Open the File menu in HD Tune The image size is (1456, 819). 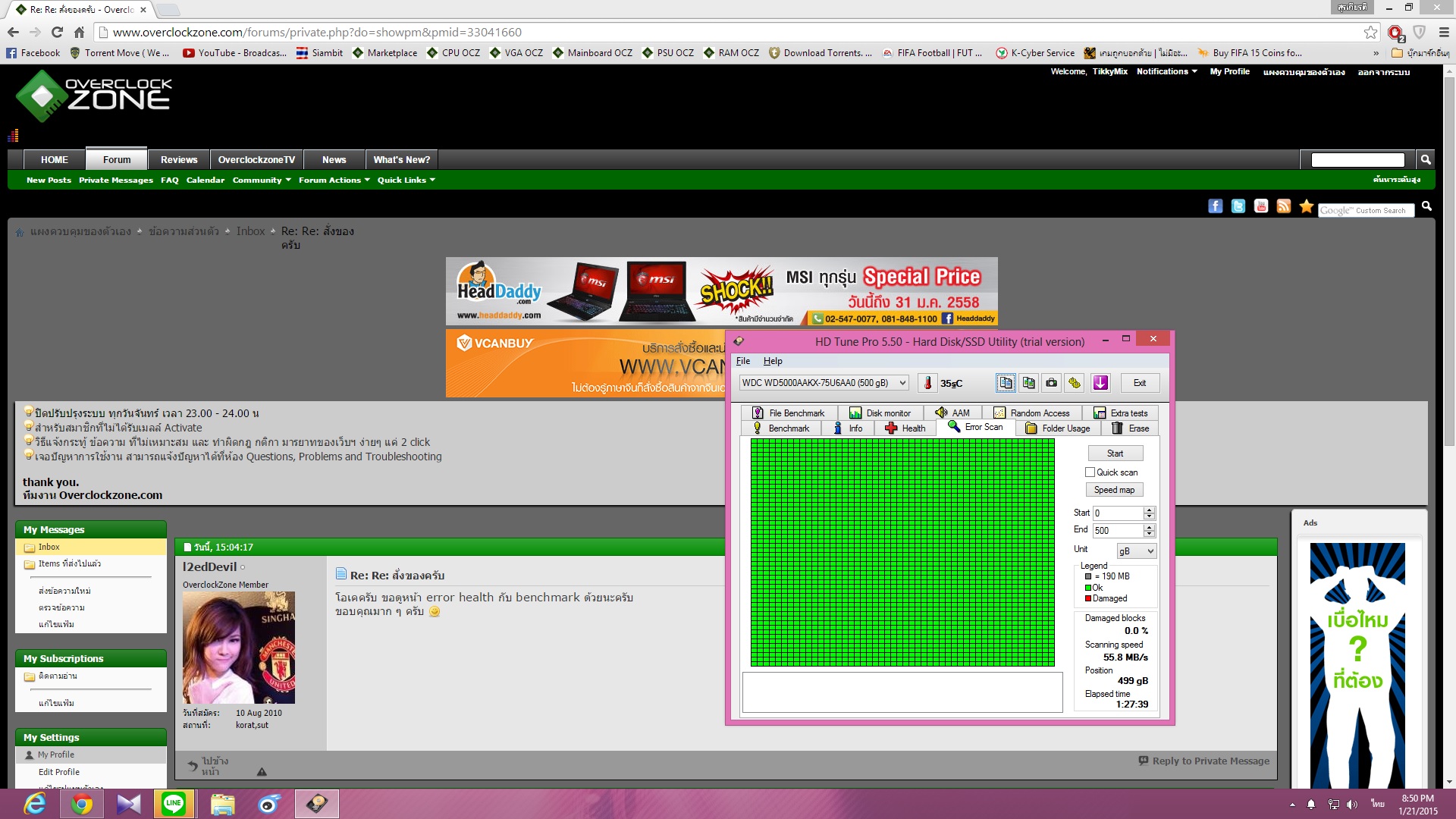(x=742, y=361)
